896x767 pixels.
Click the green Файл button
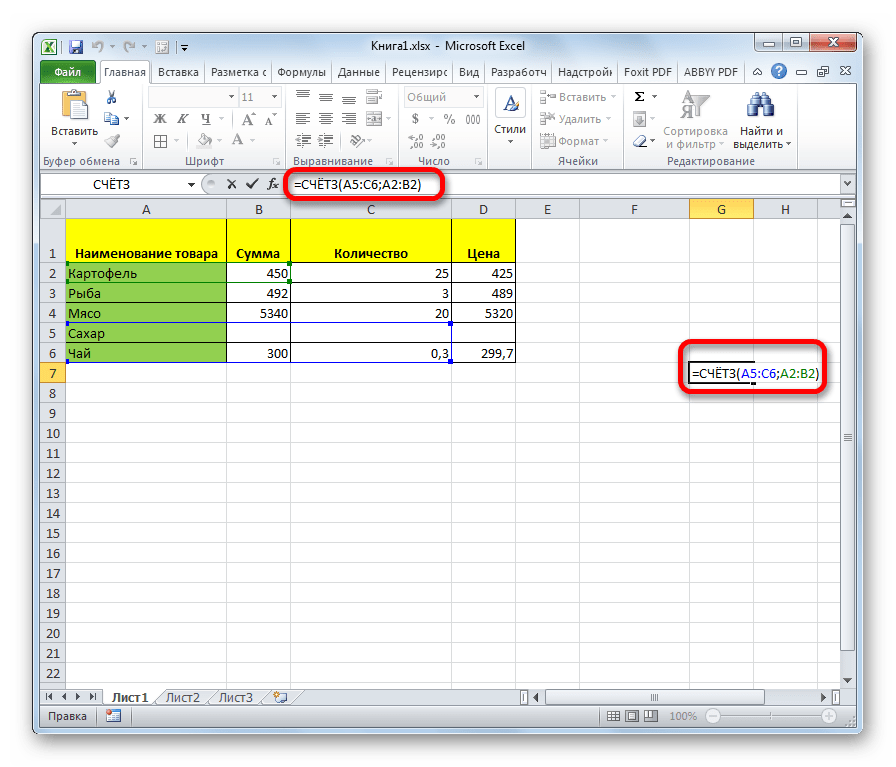pos(67,72)
